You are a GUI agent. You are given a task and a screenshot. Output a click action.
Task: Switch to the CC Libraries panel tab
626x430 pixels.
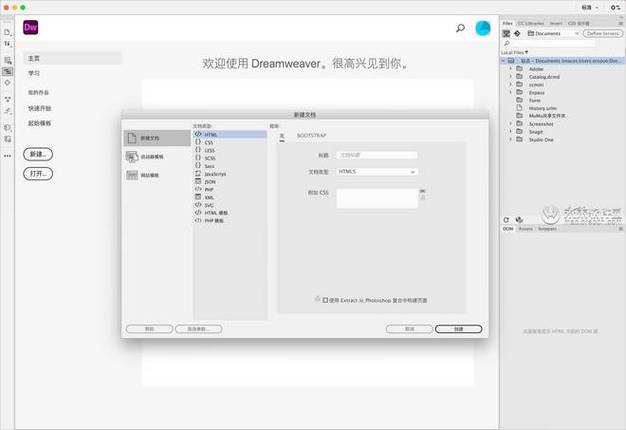[531, 22]
